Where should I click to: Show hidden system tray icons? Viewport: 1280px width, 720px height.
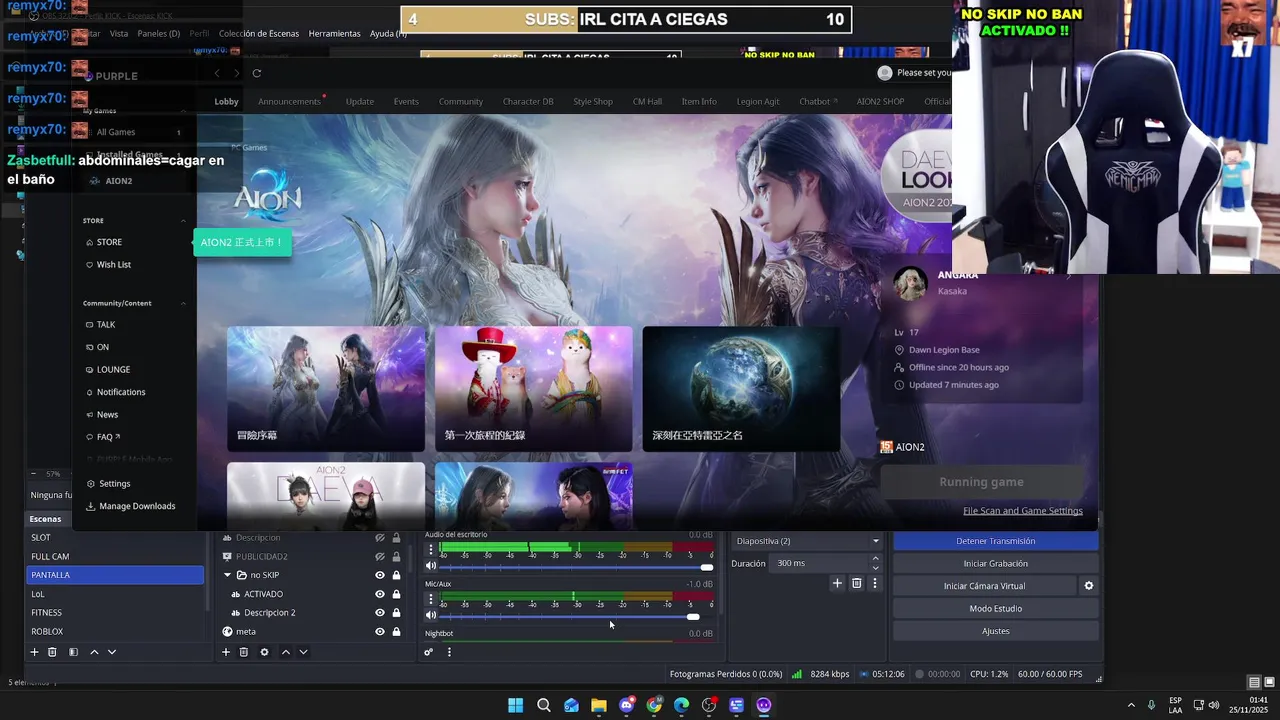[x=1131, y=705]
